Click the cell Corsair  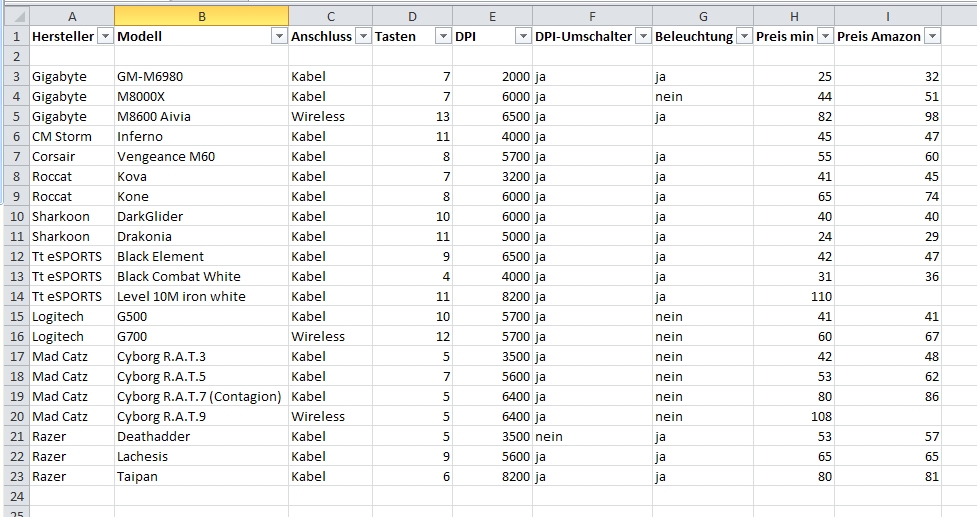[72, 156]
